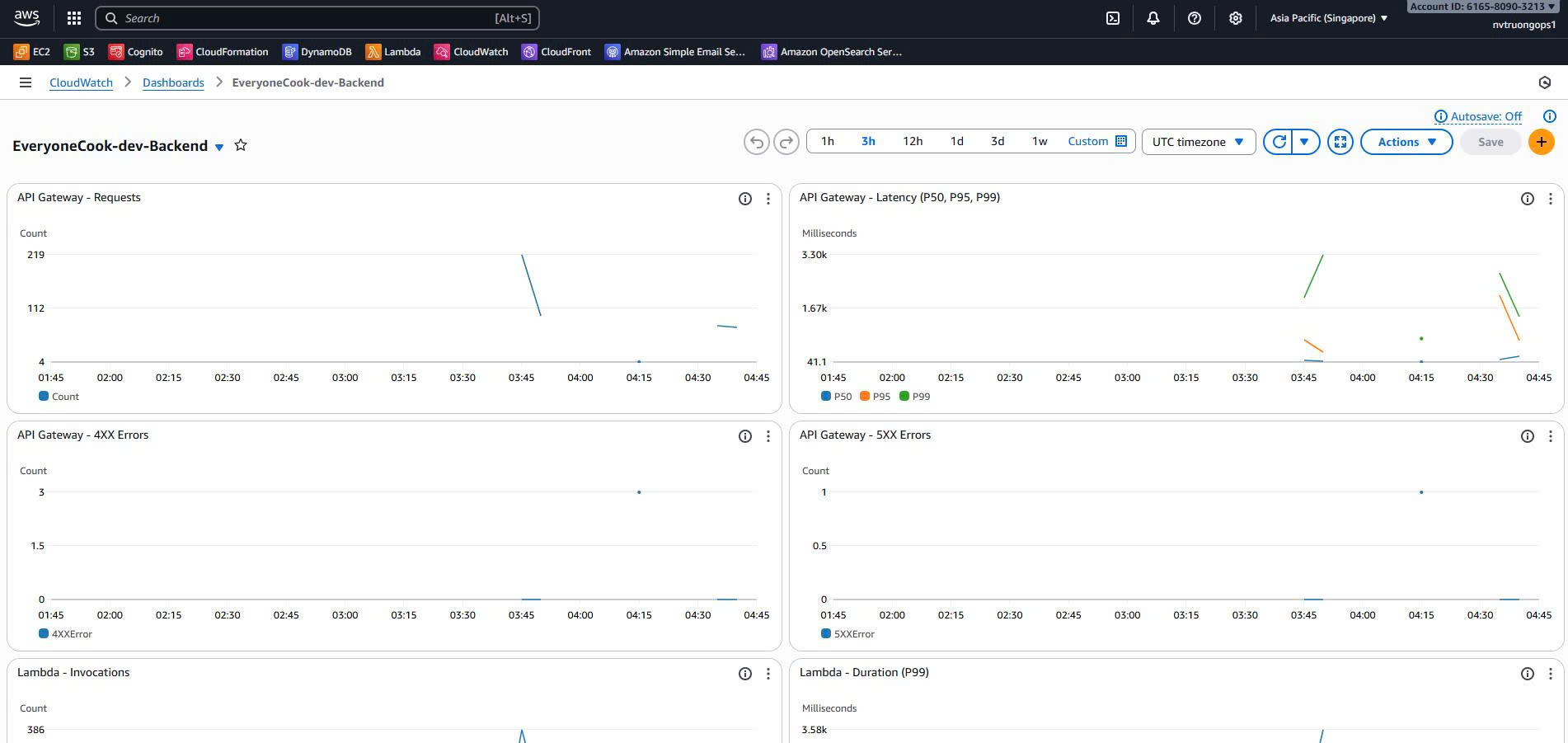Select the 1w time range
Image resolution: width=1568 pixels, height=743 pixels.
[1040, 141]
